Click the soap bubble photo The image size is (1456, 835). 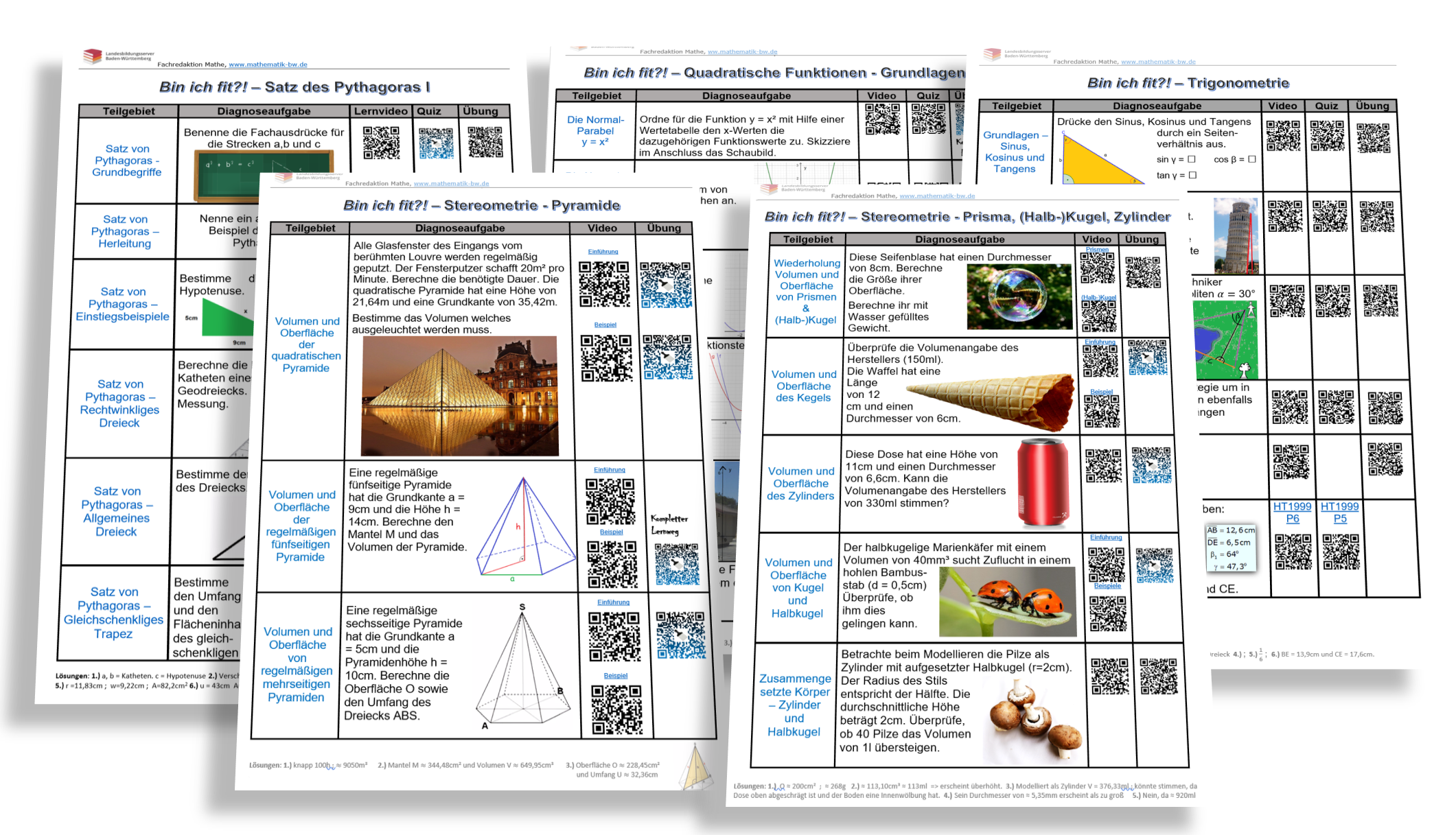point(1019,297)
